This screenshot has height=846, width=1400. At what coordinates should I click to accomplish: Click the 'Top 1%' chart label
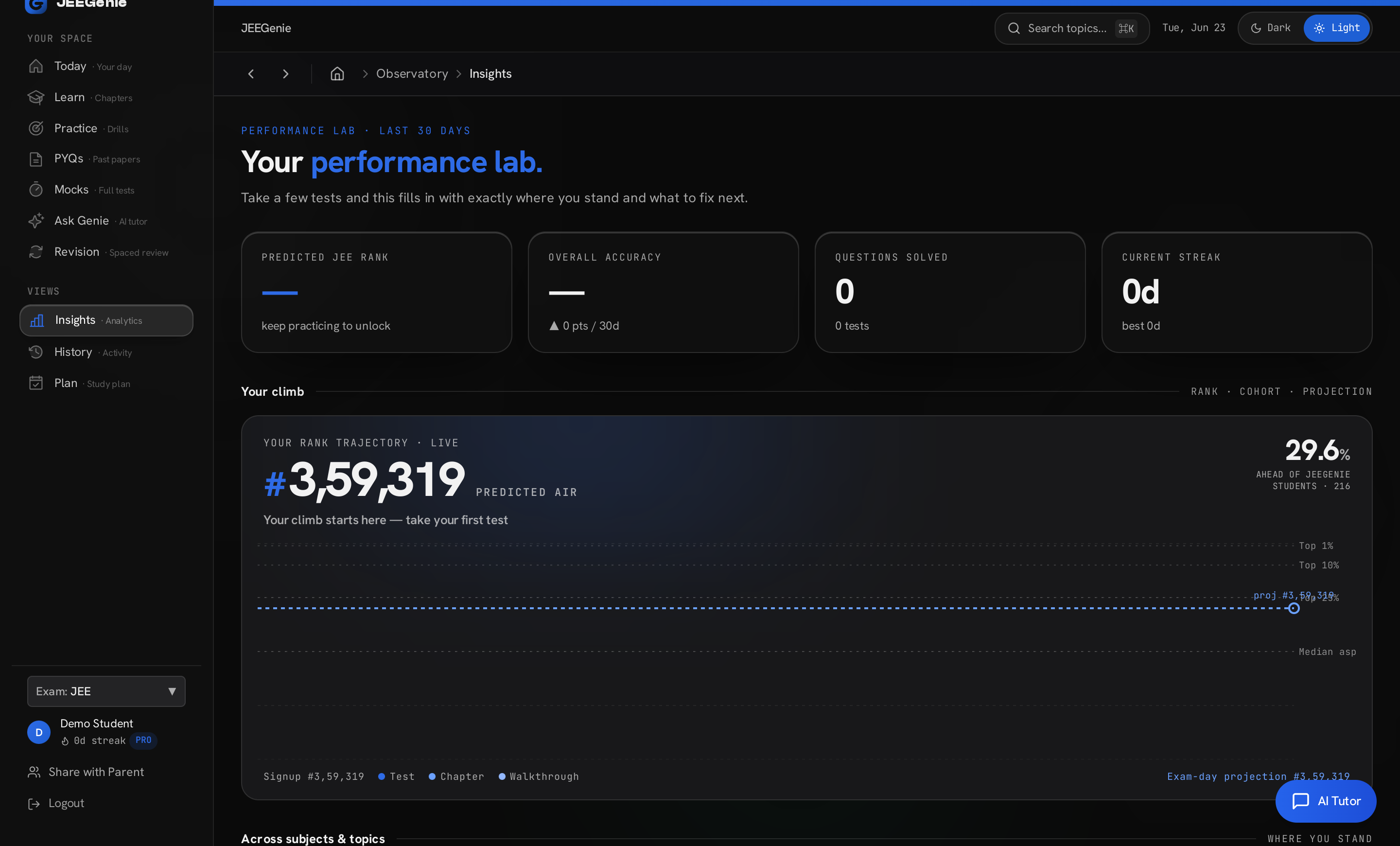pos(1316,546)
